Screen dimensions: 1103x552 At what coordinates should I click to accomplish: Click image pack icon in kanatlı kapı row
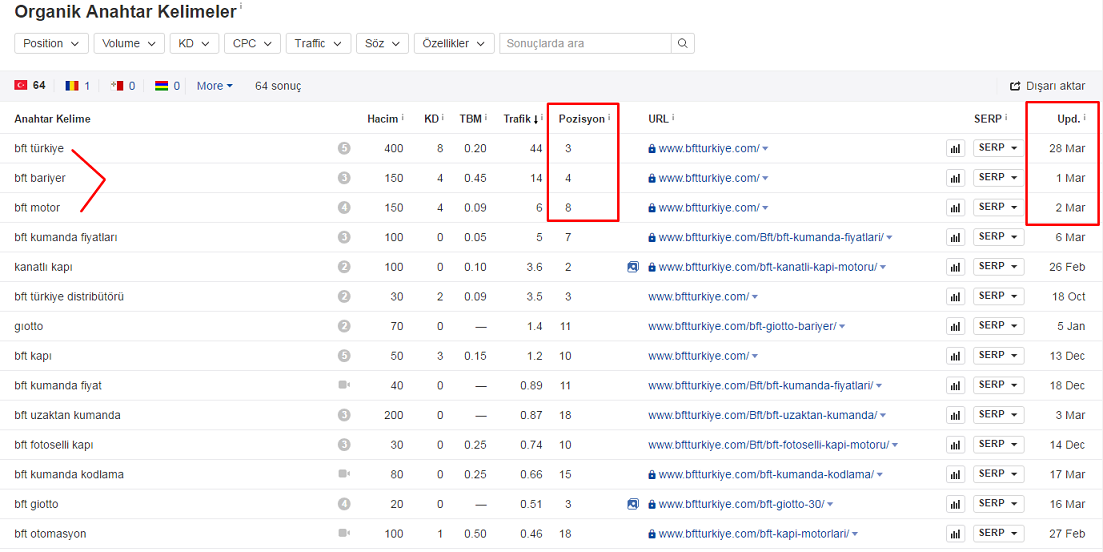pyautogui.click(x=633, y=267)
